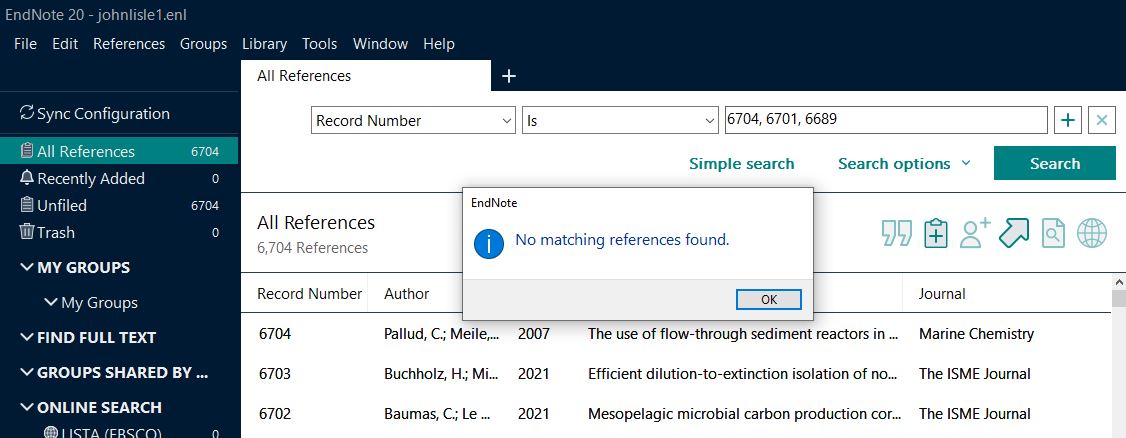Open the Library menu
1126x438 pixels.
pos(264,44)
